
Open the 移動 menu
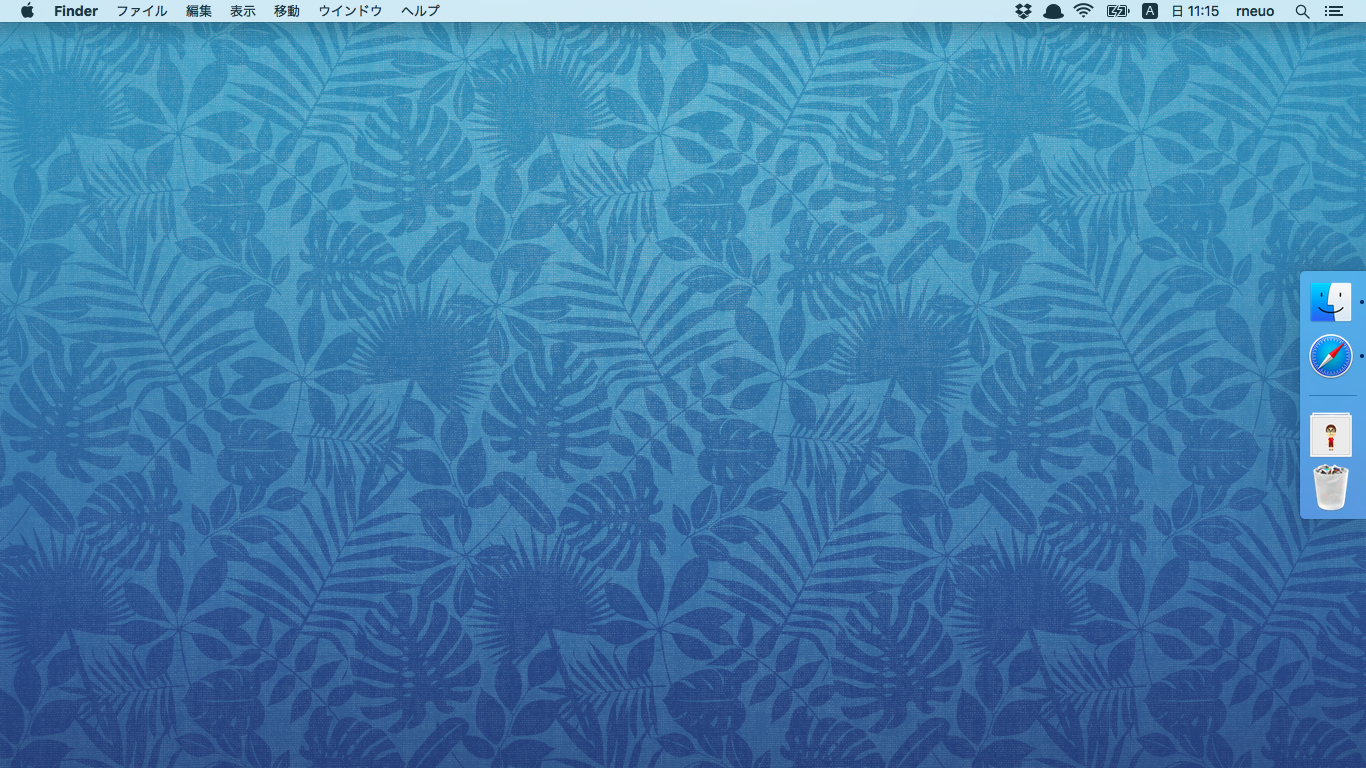[287, 11]
